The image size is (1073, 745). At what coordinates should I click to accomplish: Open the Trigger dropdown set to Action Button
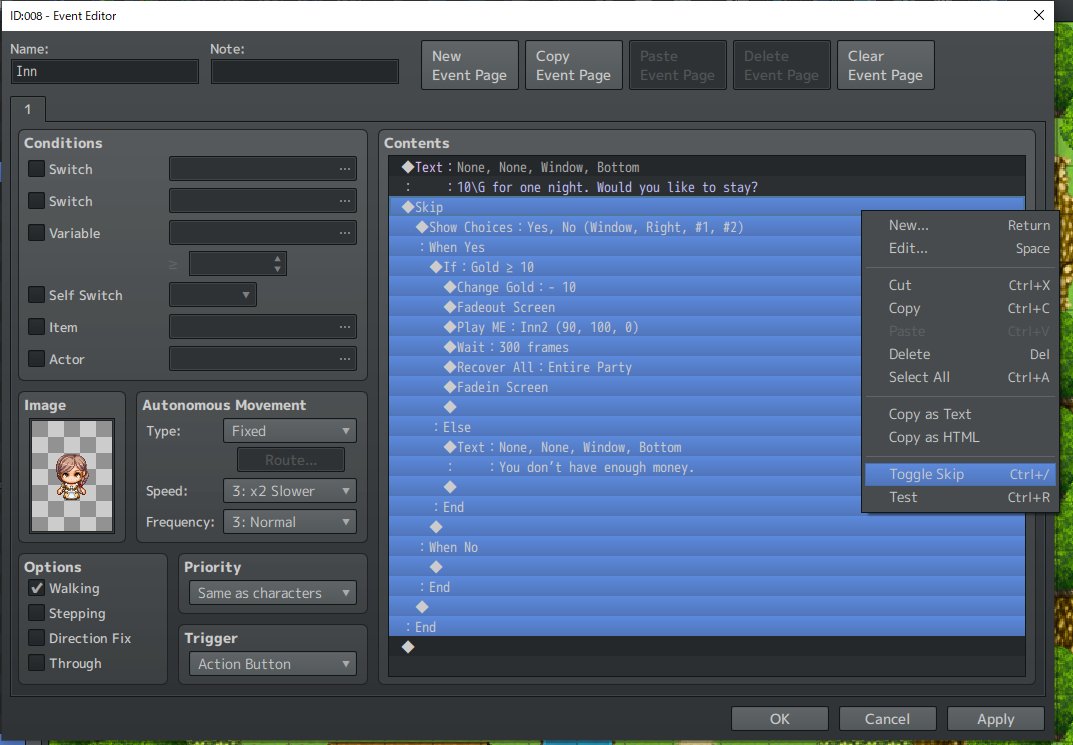tap(271, 663)
